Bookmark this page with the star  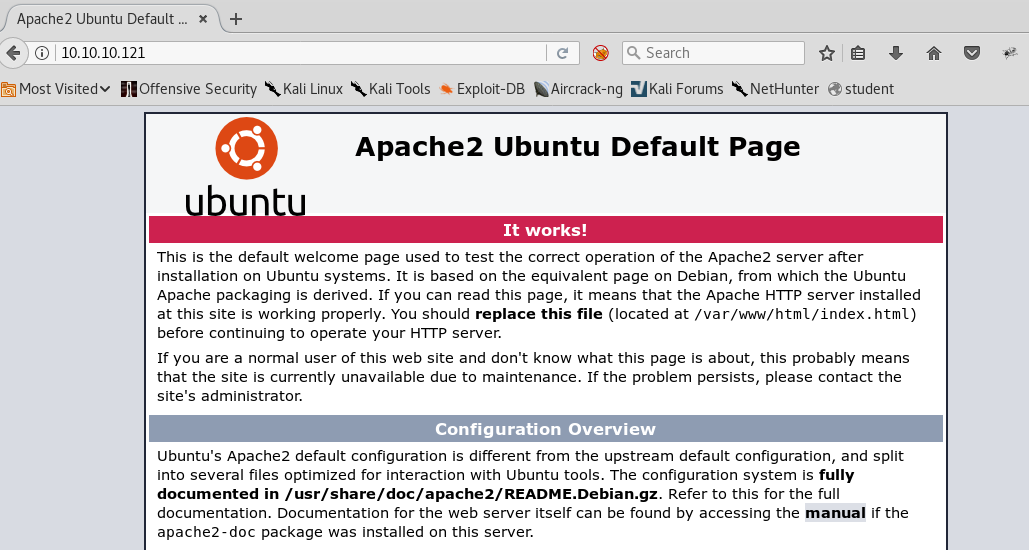pyautogui.click(x=827, y=53)
